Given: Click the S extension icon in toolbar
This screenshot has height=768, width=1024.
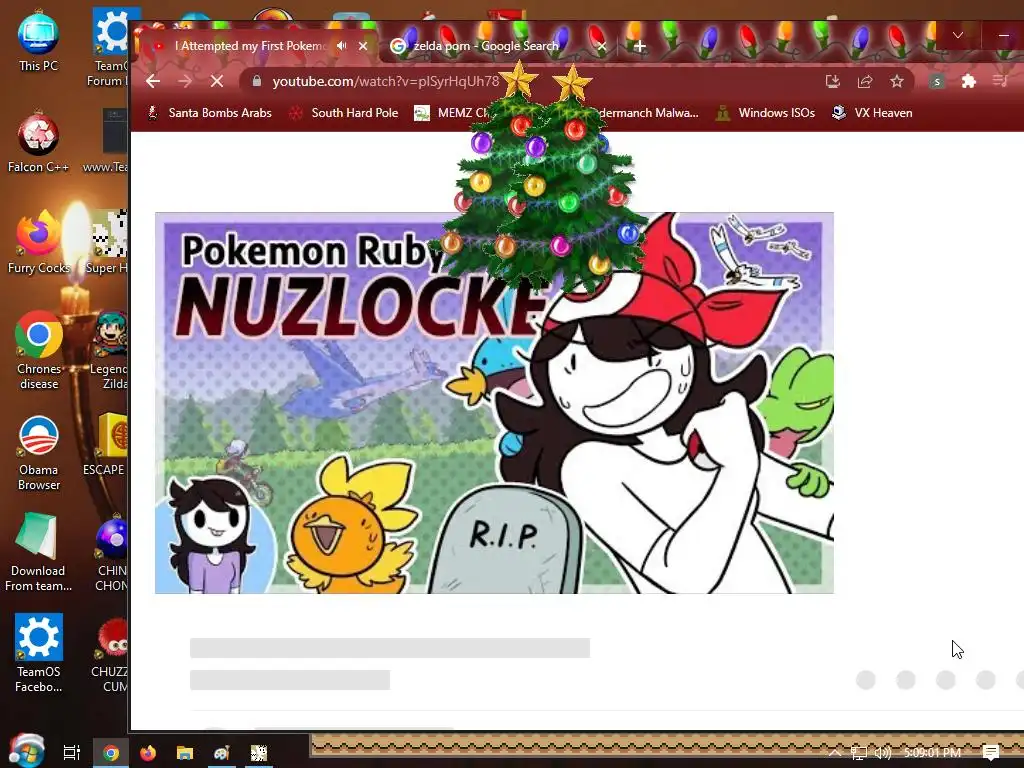Looking at the screenshot, I should click(x=937, y=82).
